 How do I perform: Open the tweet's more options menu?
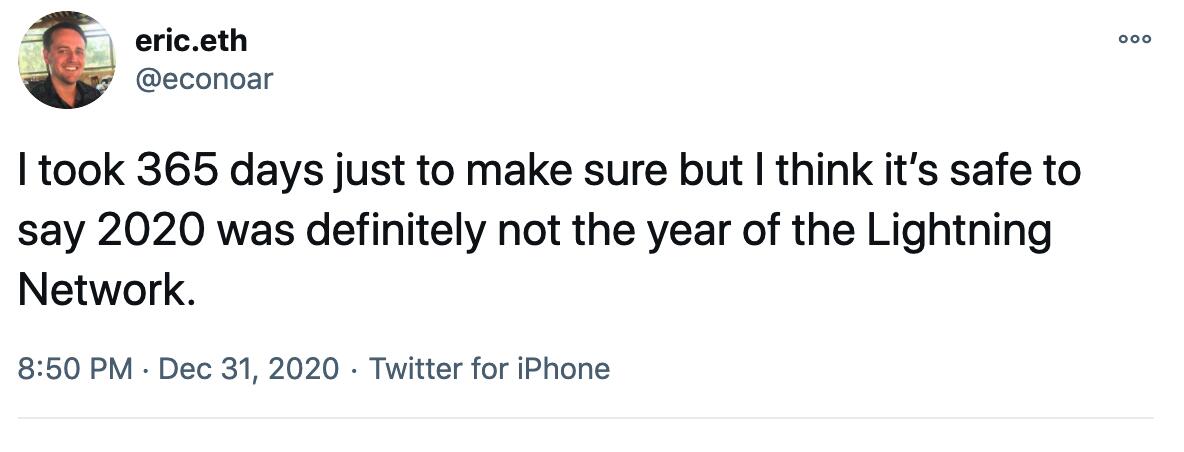[x=1136, y=40]
